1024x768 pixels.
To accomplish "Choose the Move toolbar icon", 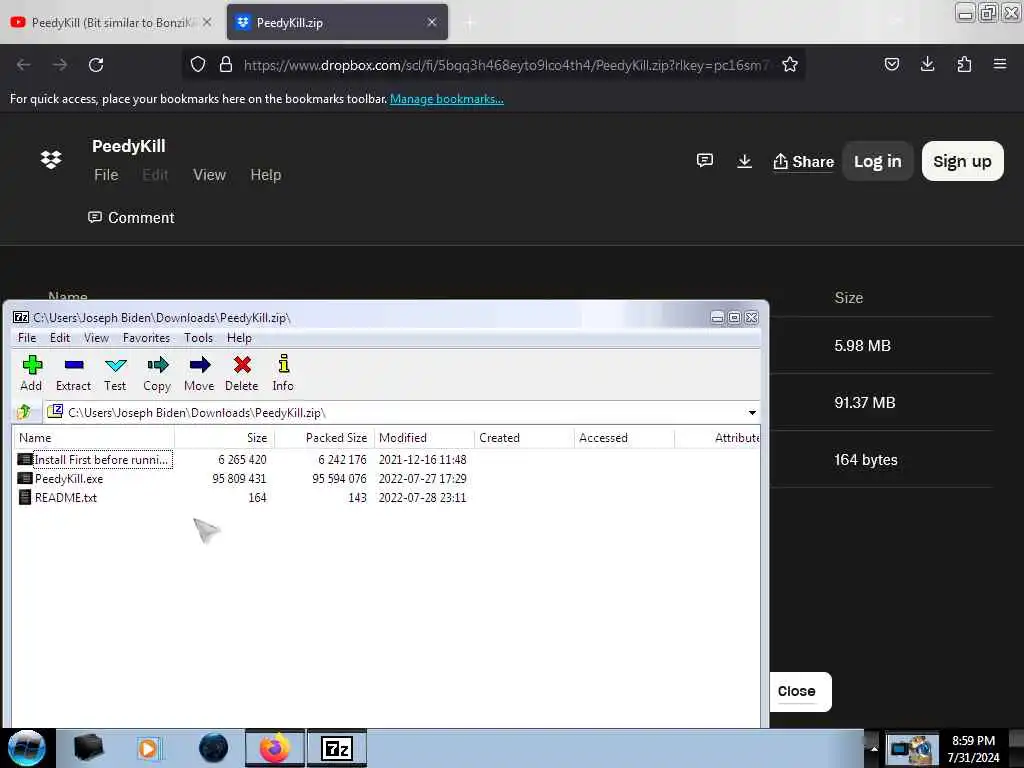I will tap(199, 373).
